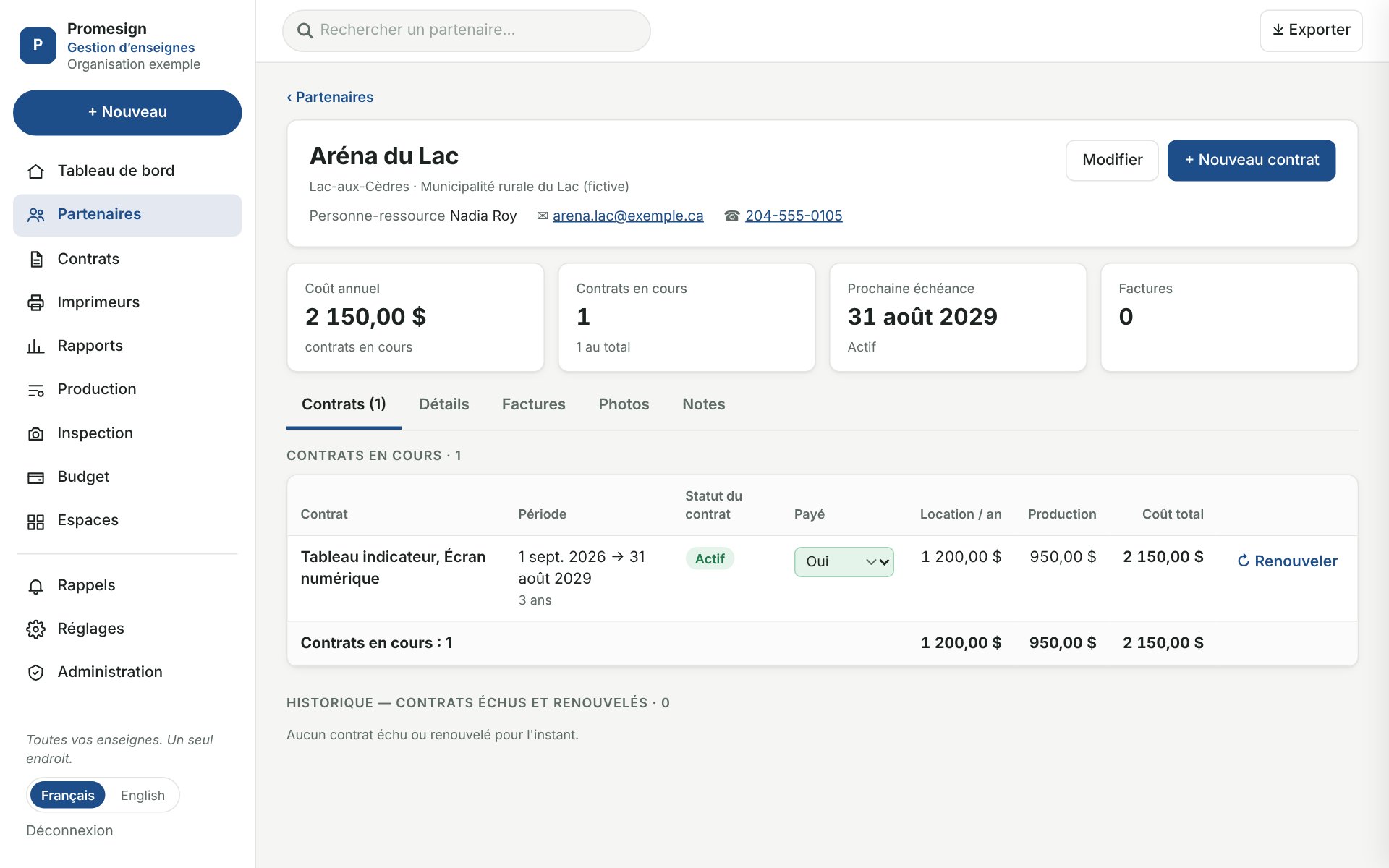Click the Coût annuel 2 150,00 $ card
Viewport: 1389px width, 868px height.
(x=415, y=318)
